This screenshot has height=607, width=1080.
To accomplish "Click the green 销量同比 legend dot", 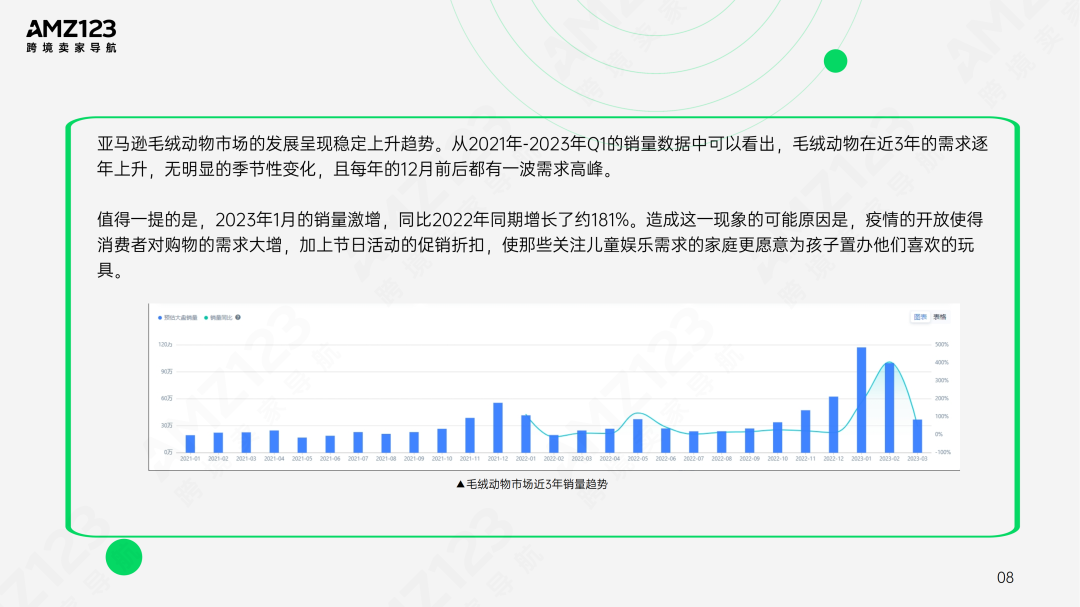I will (x=206, y=316).
